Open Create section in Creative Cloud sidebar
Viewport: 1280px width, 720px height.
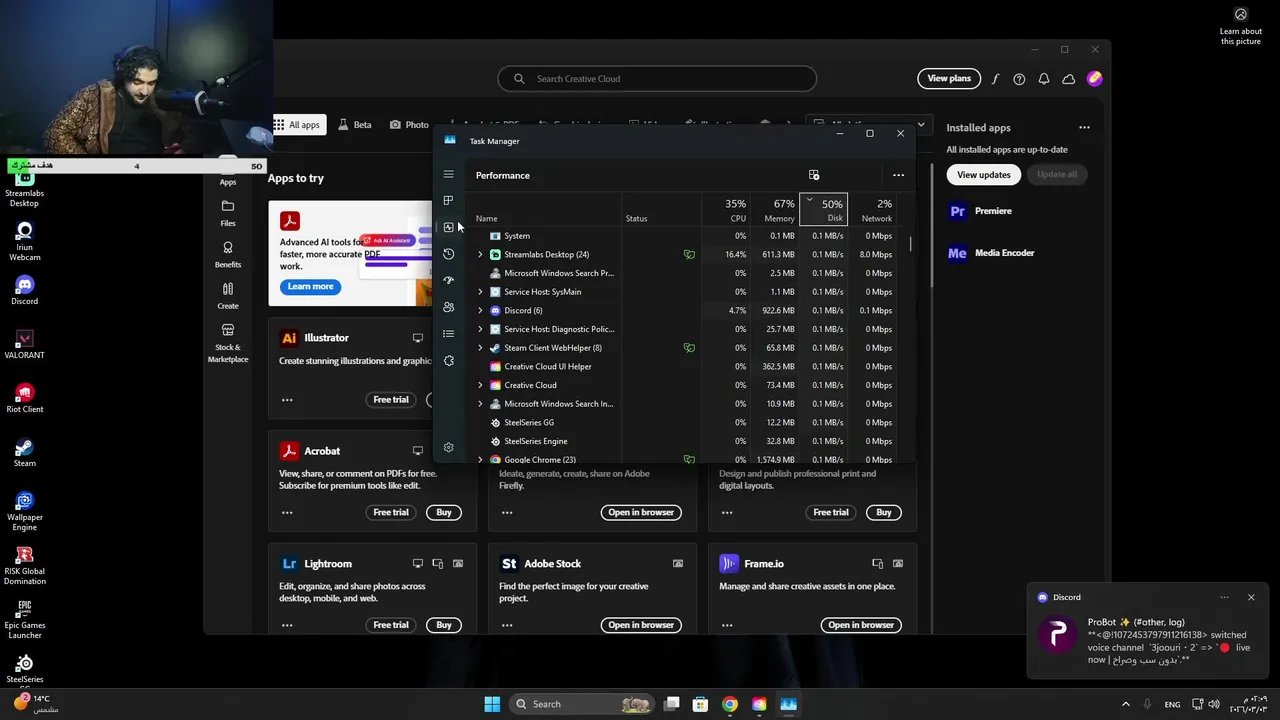point(228,296)
